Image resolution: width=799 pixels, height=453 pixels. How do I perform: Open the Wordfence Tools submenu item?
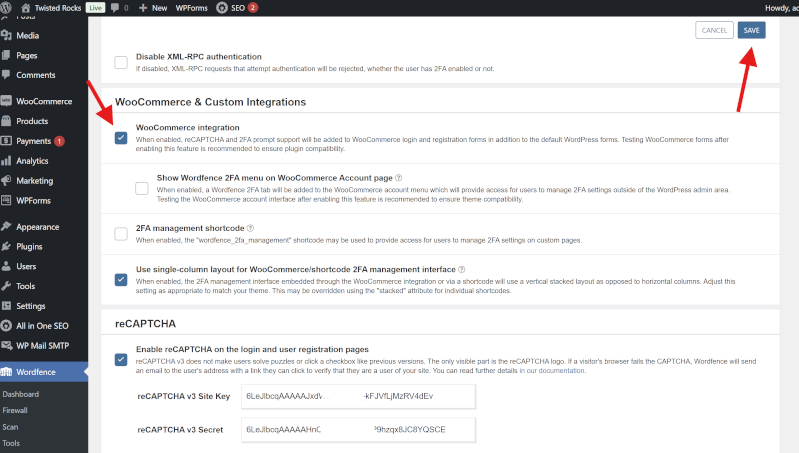[x=11, y=443]
